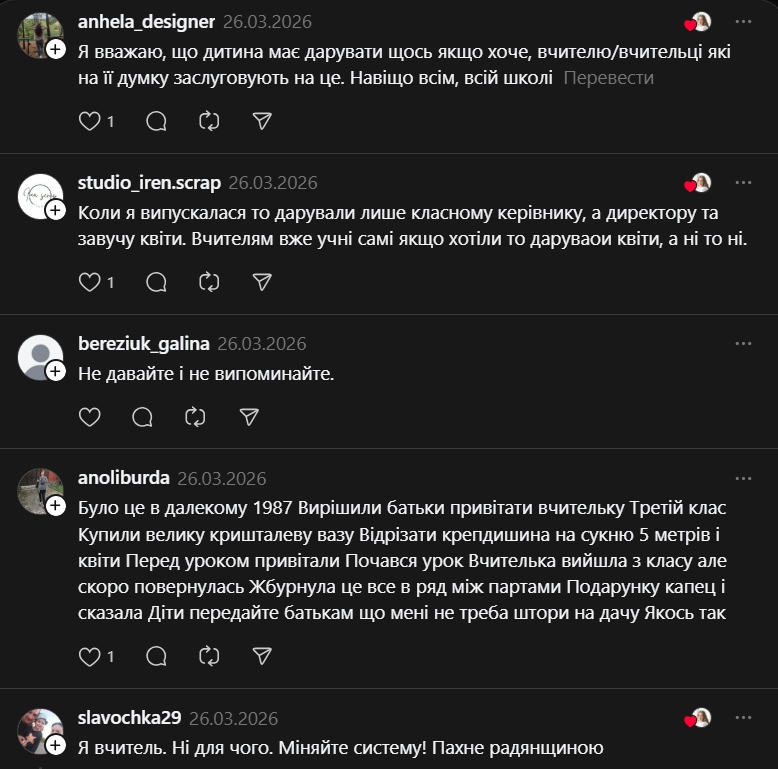
Task: Click the author-liked badge on slavochka29's comment
Action: click(697, 719)
